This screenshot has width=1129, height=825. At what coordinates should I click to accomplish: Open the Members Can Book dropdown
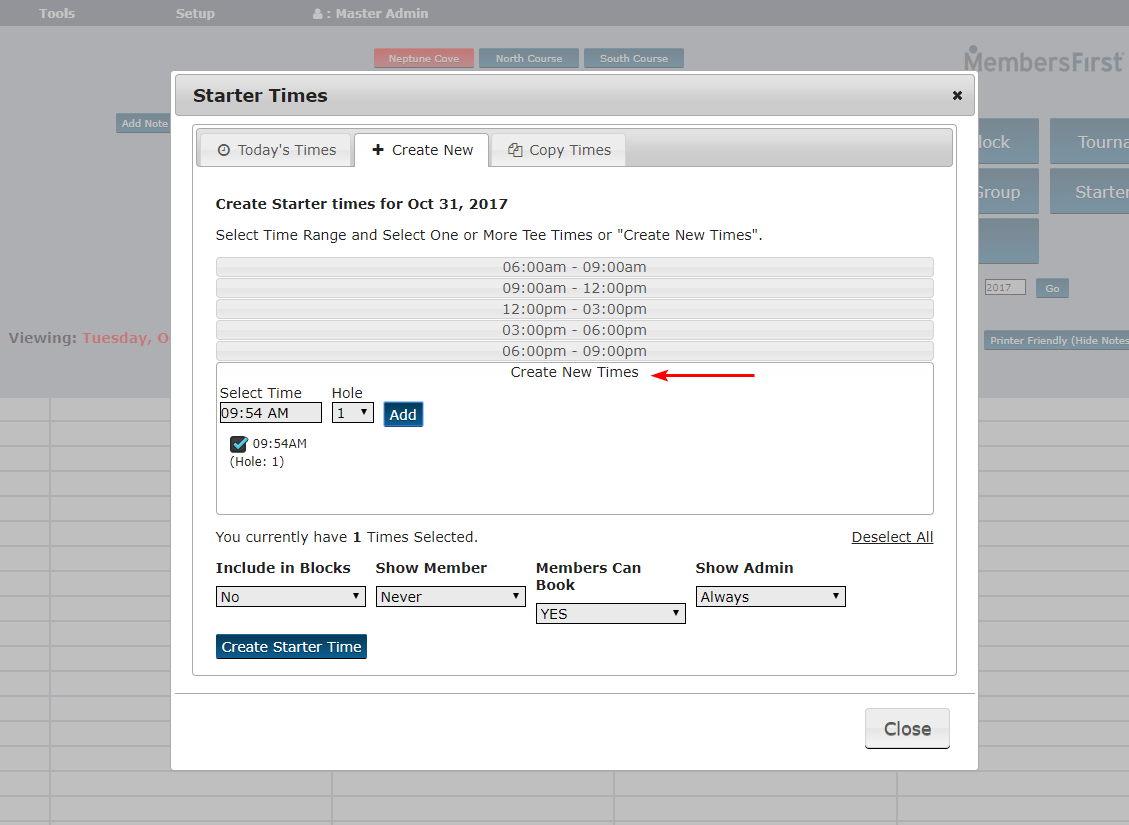tap(610, 613)
